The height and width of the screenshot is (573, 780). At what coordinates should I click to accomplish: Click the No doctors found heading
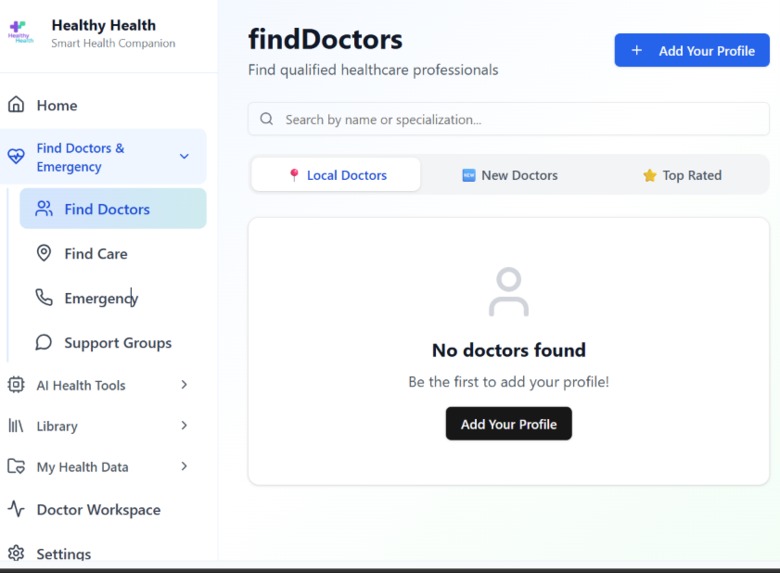click(x=509, y=350)
